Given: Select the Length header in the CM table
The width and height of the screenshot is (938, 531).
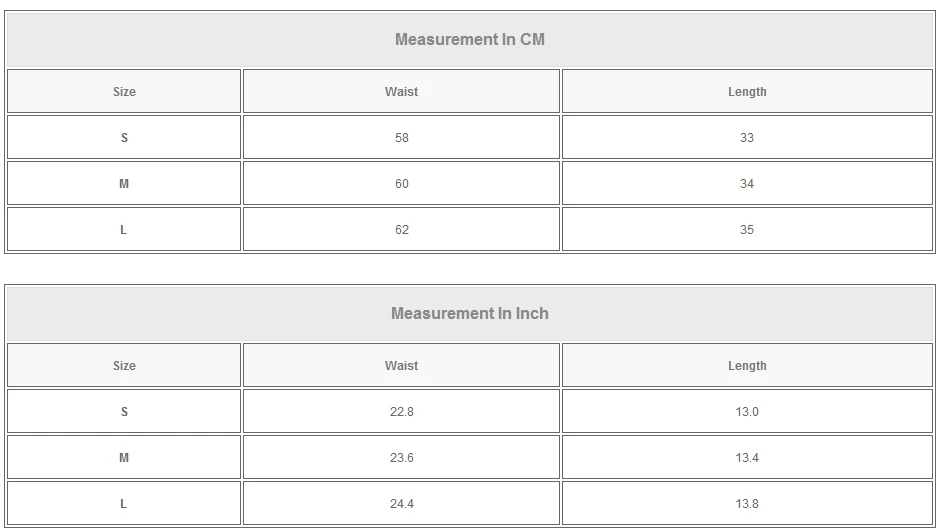Looking at the screenshot, I should tap(747, 92).
